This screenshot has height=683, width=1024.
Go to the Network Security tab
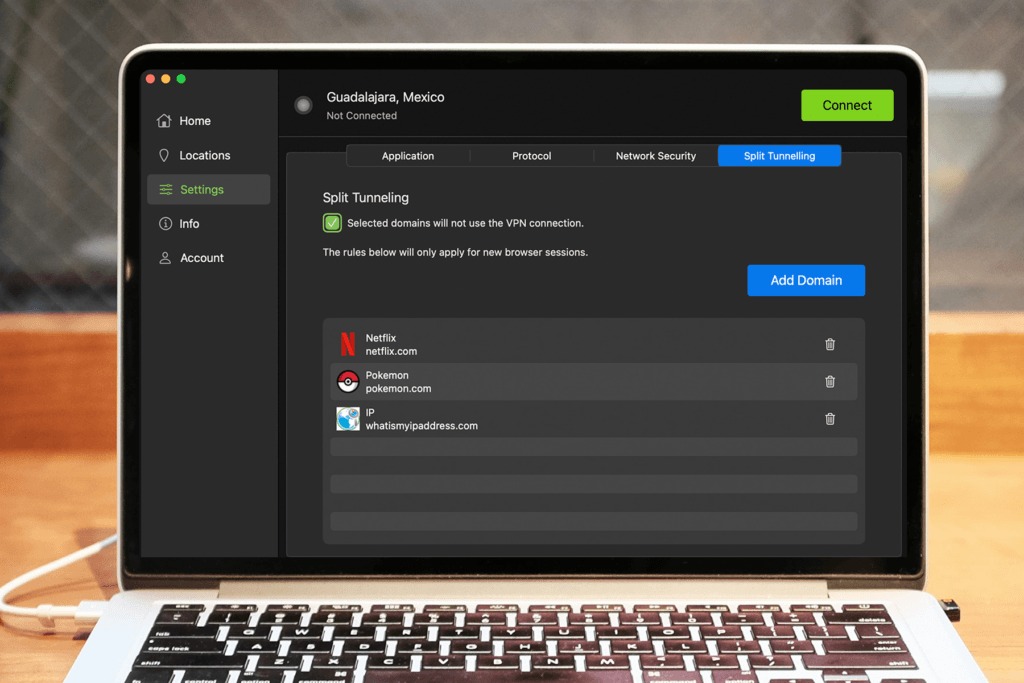(x=656, y=156)
